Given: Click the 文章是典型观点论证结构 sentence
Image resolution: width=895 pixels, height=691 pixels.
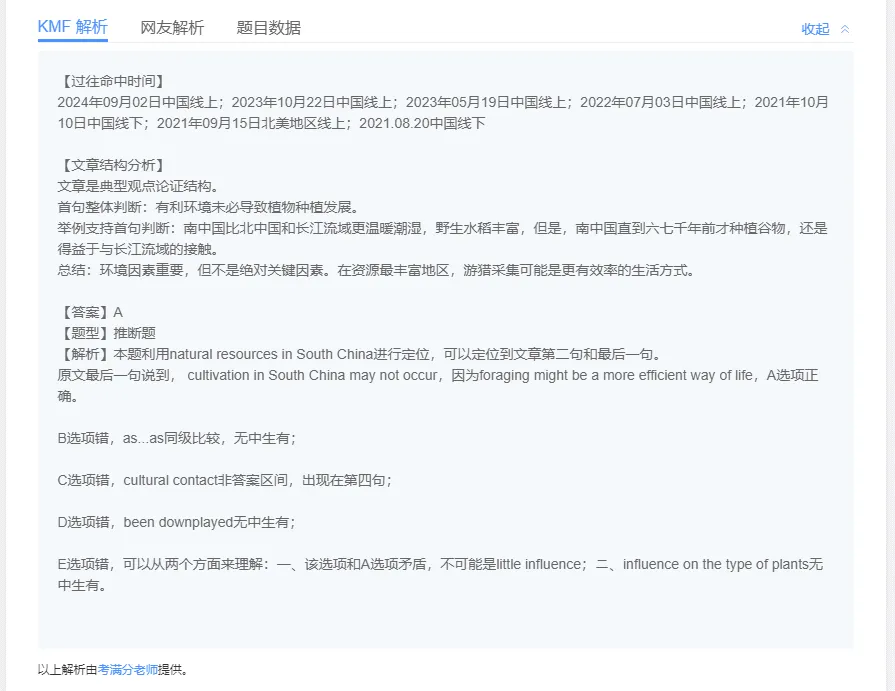Looking at the screenshot, I should coord(138,186).
